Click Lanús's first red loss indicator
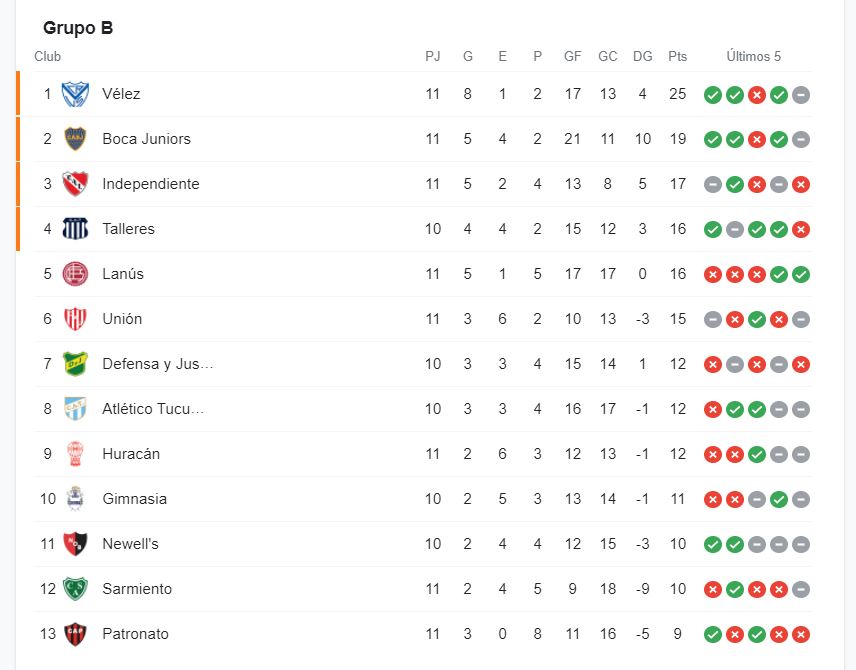 pos(713,274)
